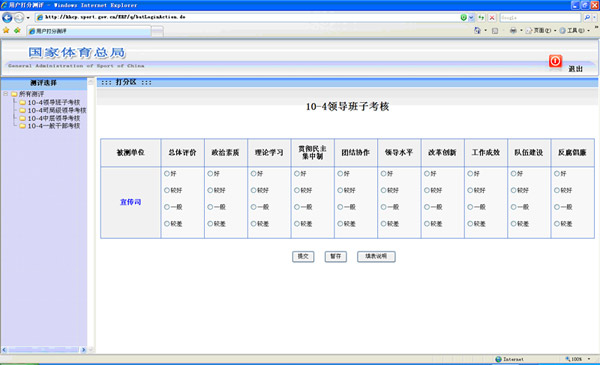Click the red logout power icon
Image resolution: width=600 pixels, height=365 pixels.
click(555, 61)
